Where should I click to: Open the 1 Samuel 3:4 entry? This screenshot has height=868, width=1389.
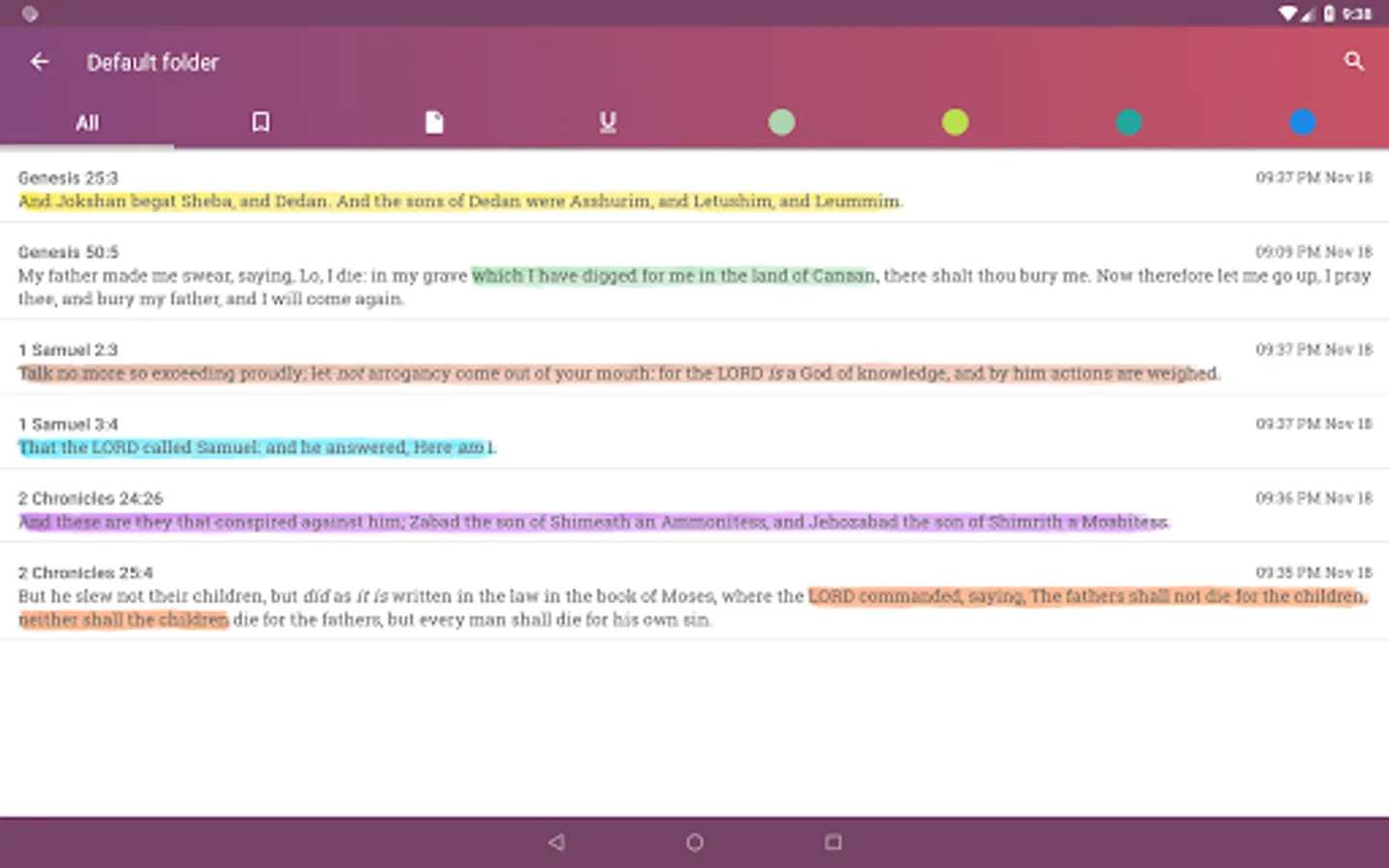click(x=694, y=433)
